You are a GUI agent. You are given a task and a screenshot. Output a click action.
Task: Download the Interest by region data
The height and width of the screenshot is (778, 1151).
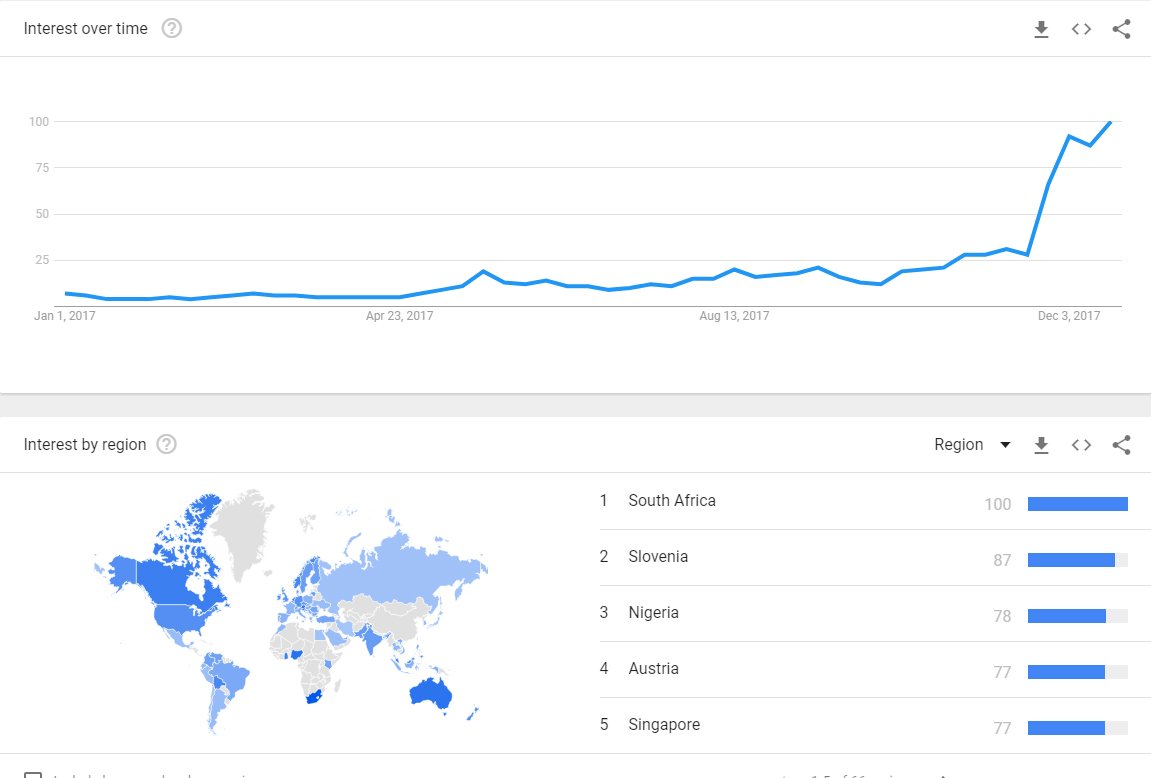point(1041,445)
